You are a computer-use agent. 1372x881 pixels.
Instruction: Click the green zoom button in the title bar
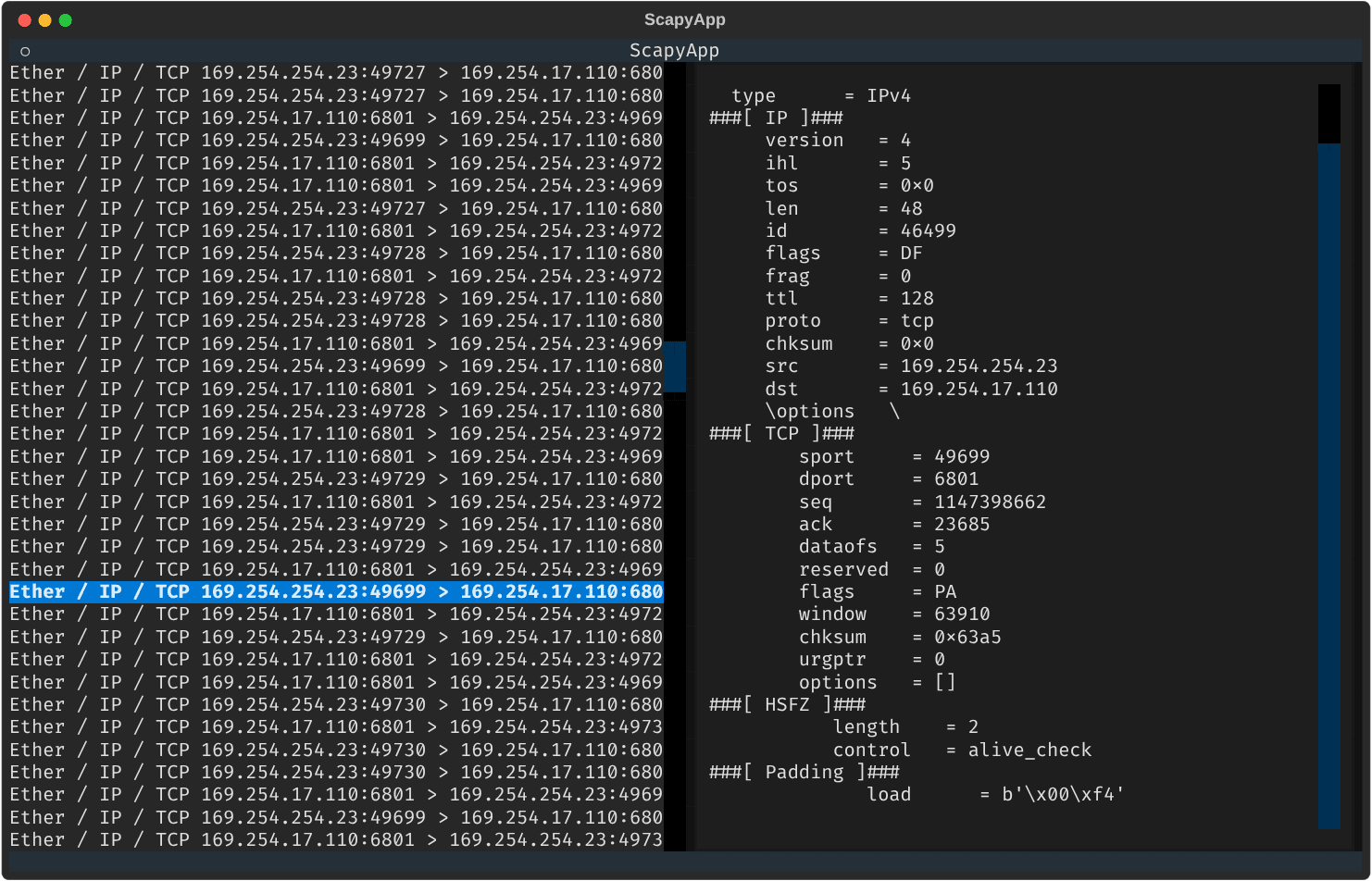pyautogui.click(x=65, y=19)
